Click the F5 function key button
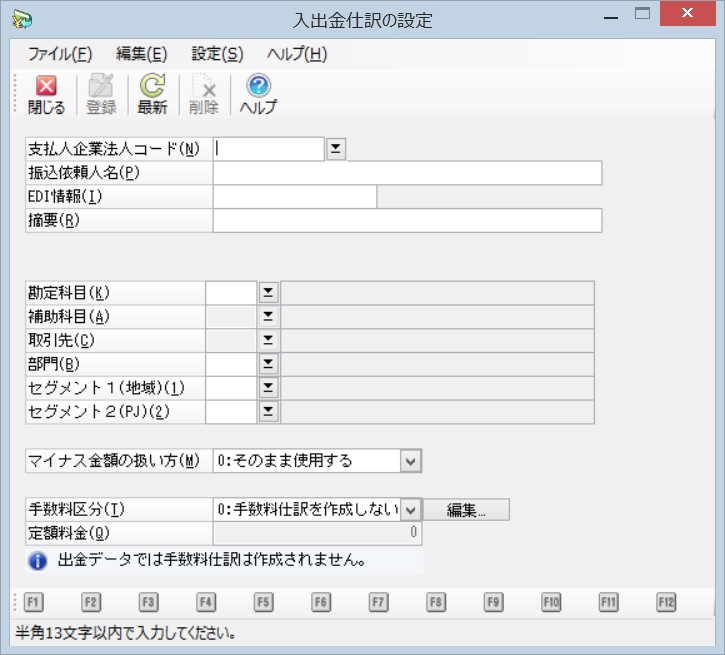Screen dimensions: 725x655 pyautogui.click(x=263, y=602)
